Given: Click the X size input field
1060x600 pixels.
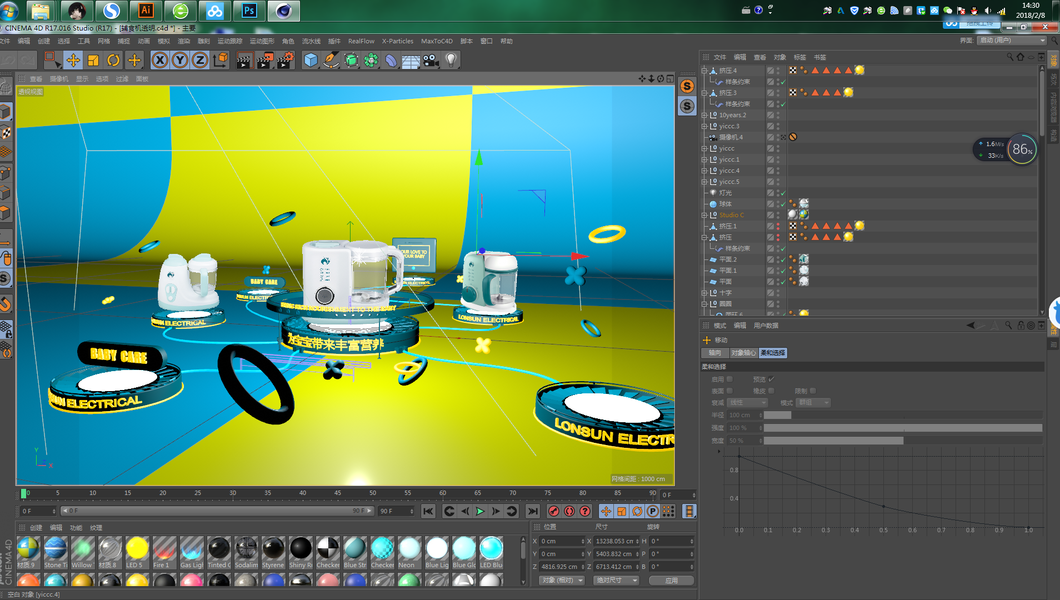Looking at the screenshot, I should 617,541.
